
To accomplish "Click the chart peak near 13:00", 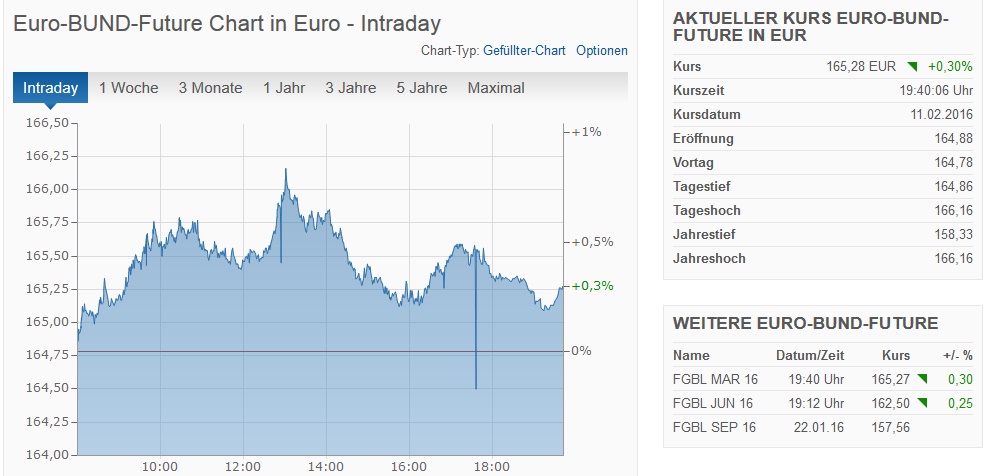I will point(285,171).
